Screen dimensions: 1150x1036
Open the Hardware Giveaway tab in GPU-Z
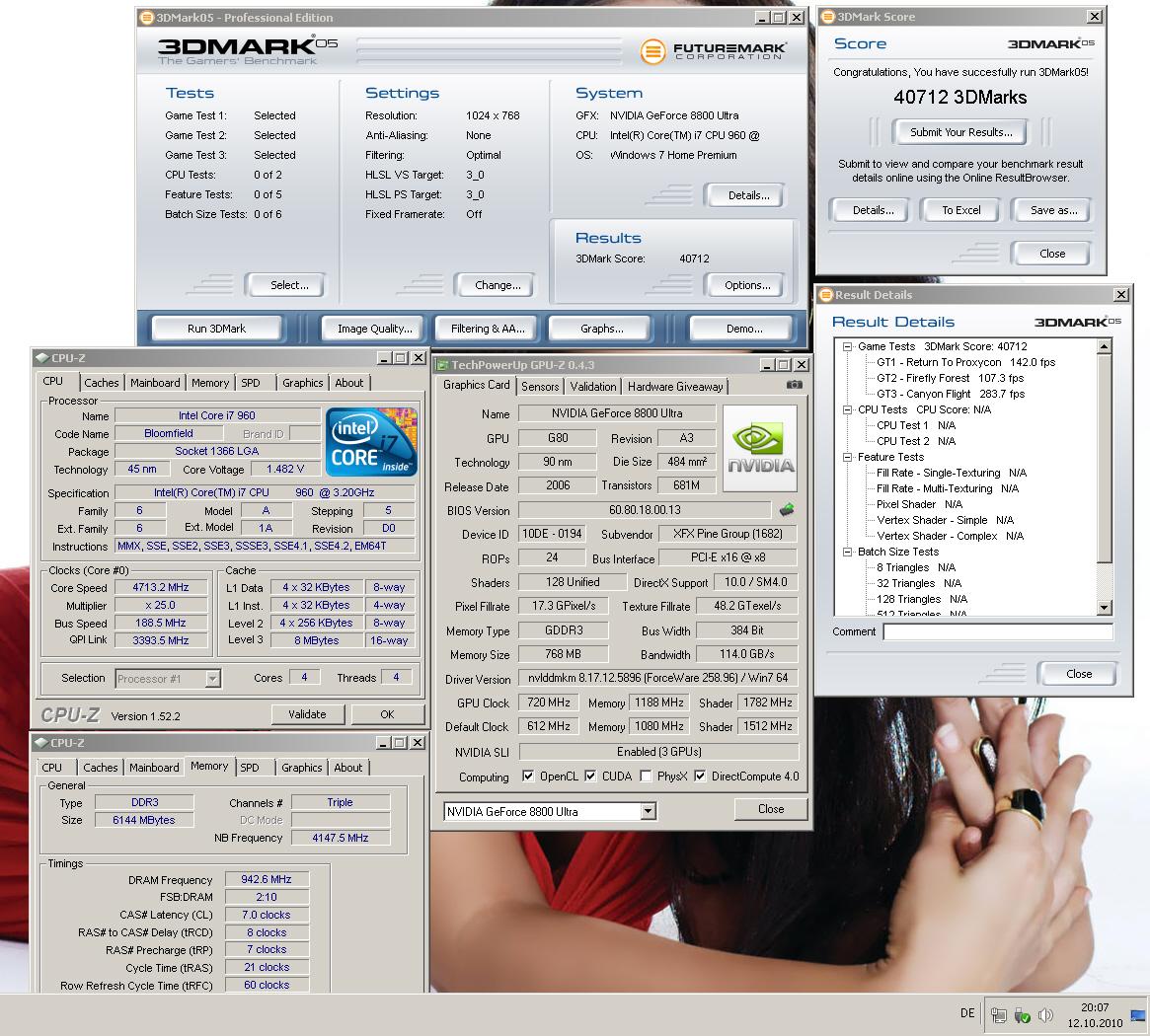[675, 387]
